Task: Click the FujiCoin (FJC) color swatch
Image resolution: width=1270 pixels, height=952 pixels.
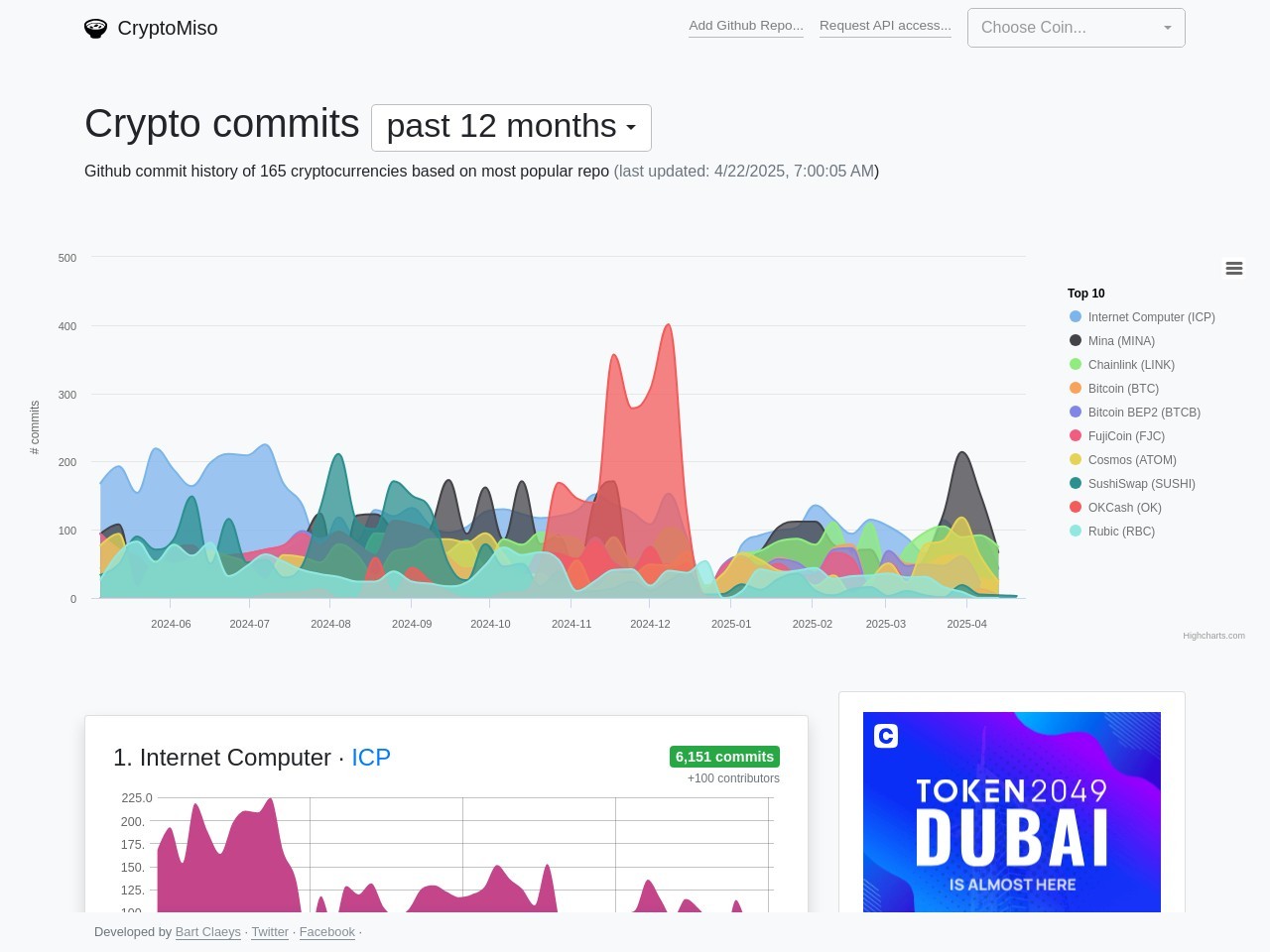Action: click(x=1075, y=435)
